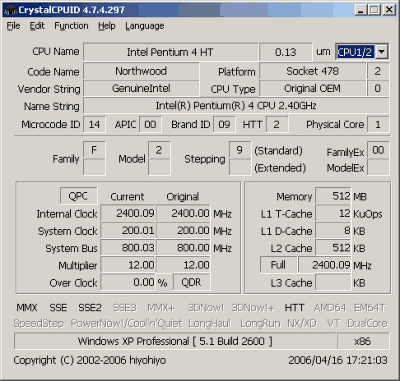
Task: Click the x86 architecture field
Action: [363, 341]
